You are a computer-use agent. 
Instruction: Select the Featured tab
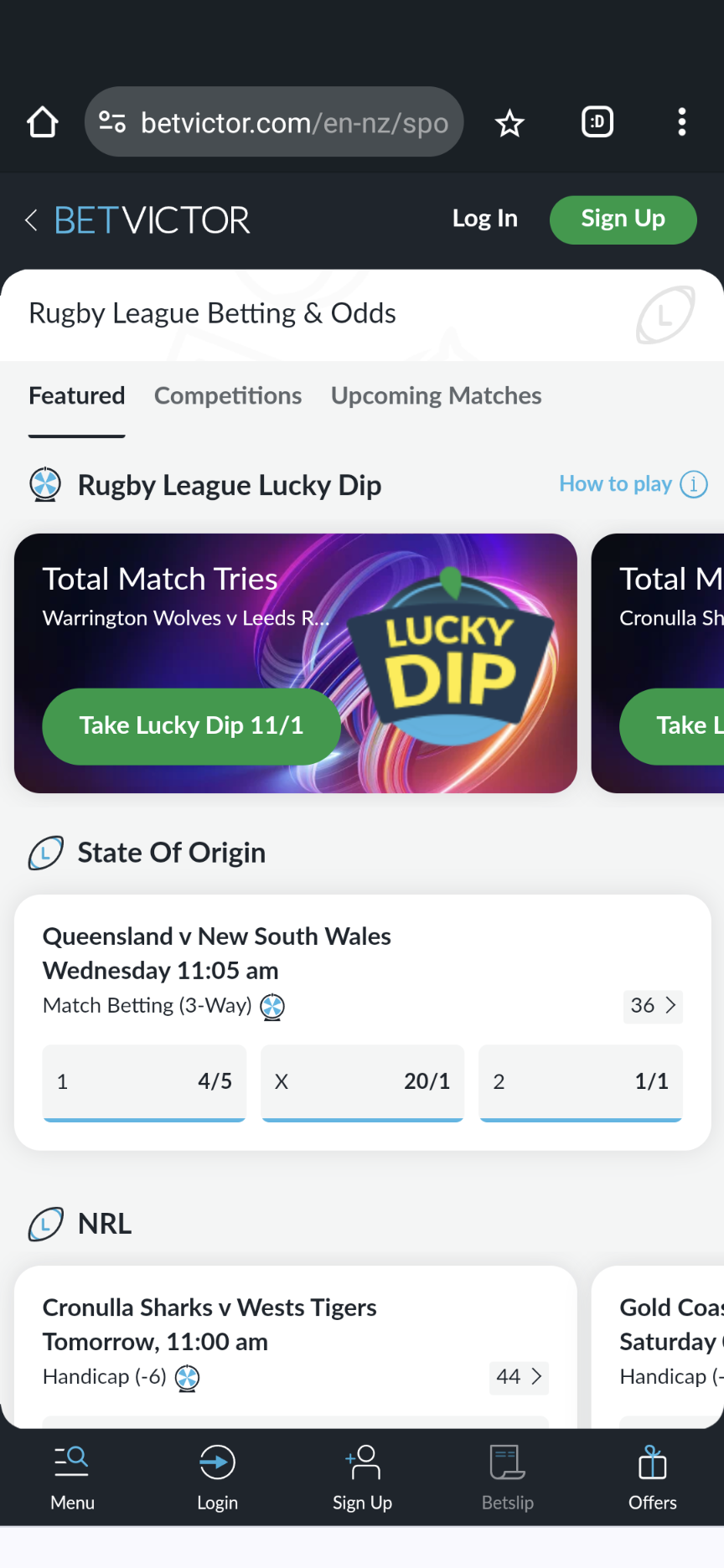[76, 395]
